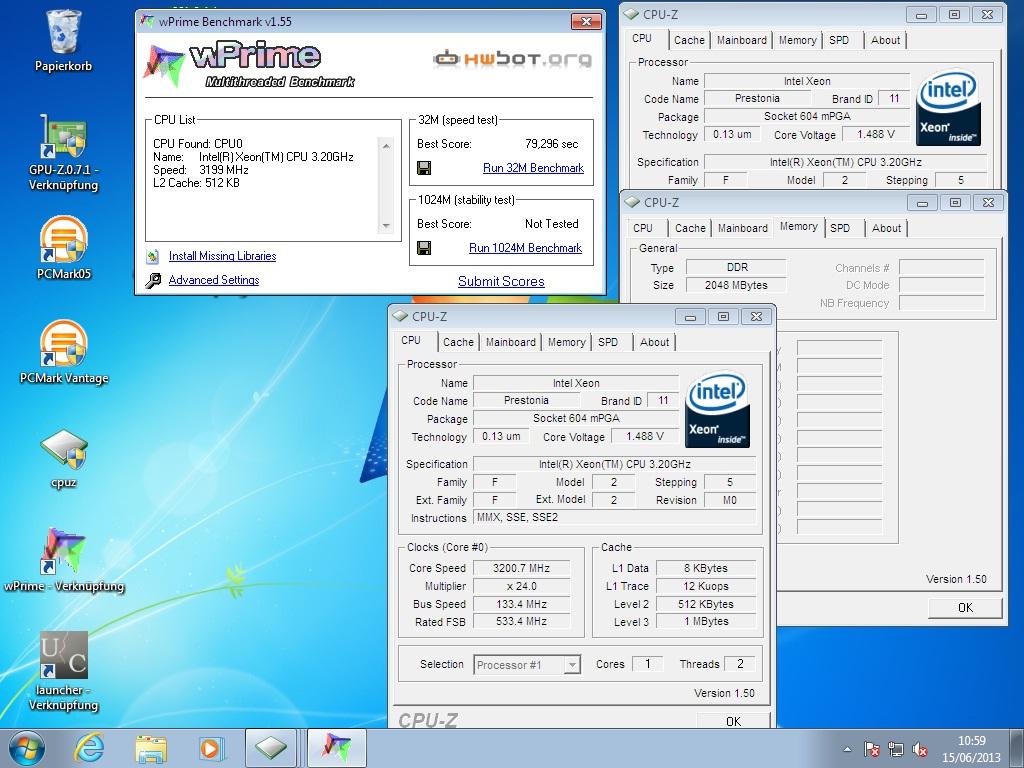Image resolution: width=1024 pixels, height=768 pixels.
Task: Click the CPU List scroll up arrow
Action: click(386, 146)
